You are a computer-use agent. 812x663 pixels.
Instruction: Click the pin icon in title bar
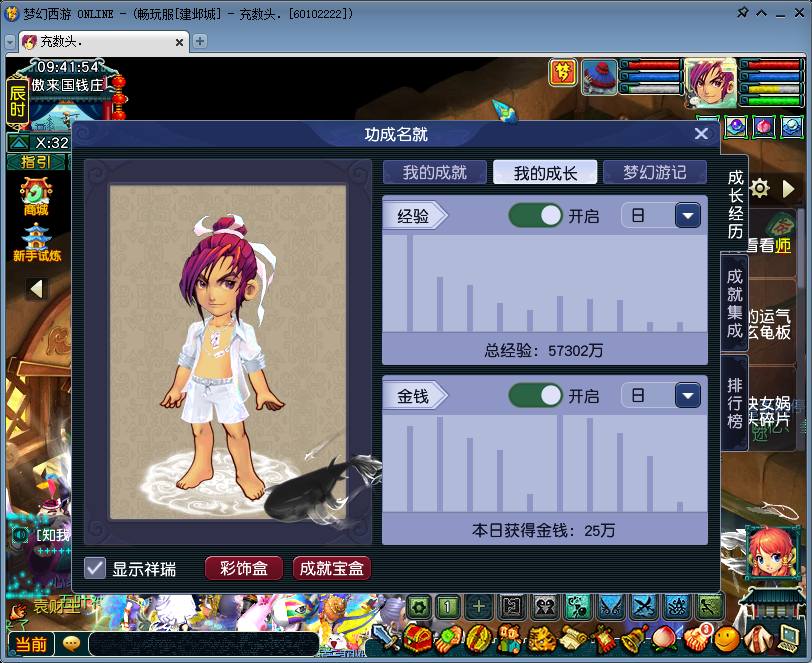[x=742, y=12]
